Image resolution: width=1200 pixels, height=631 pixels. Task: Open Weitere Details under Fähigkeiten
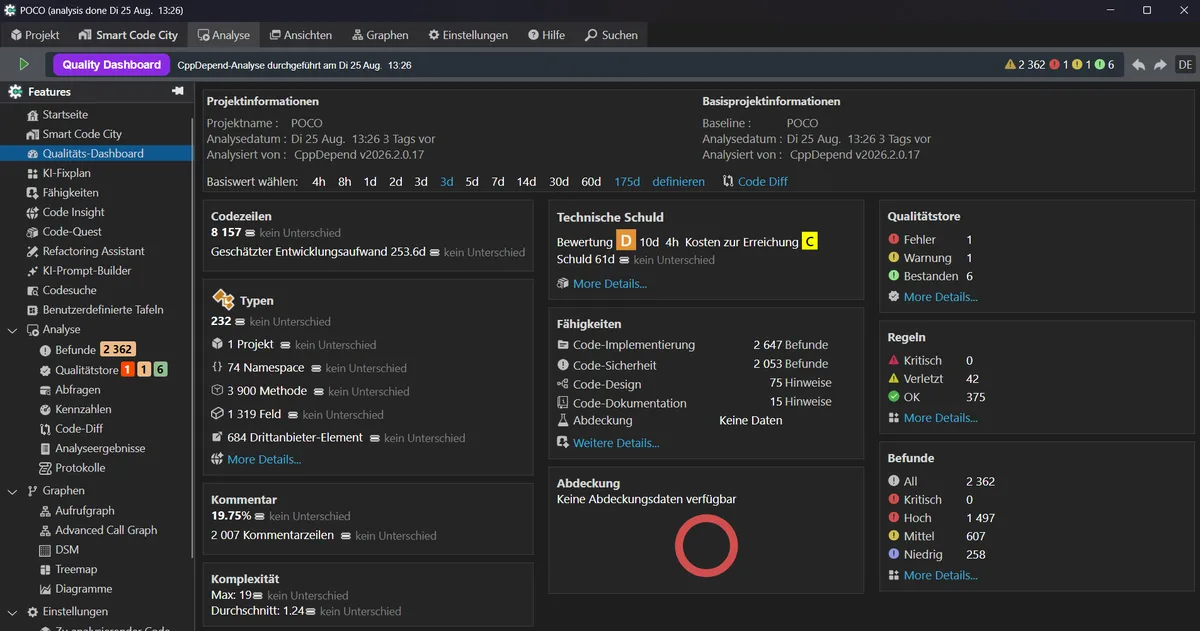tap(616, 443)
